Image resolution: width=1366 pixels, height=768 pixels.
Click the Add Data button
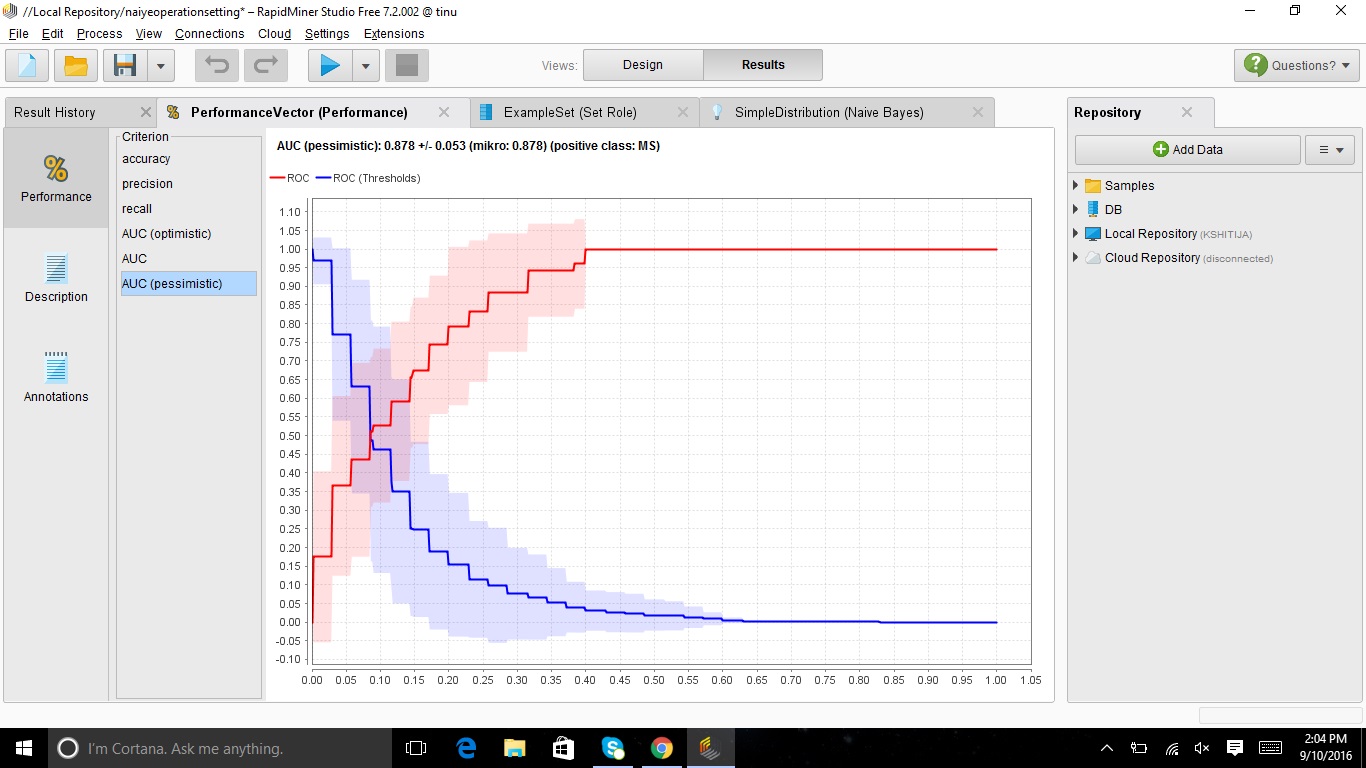tap(1186, 149)
